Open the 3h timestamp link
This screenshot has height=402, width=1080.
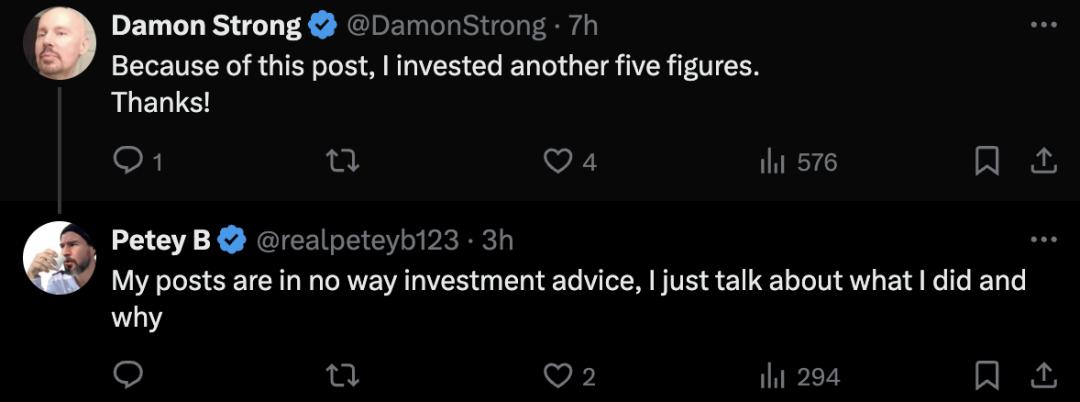point(498,240)
